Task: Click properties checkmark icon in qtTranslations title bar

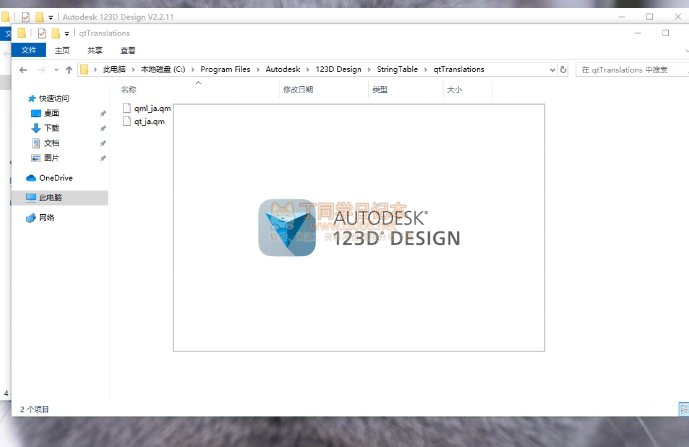Action: (42, 33)
